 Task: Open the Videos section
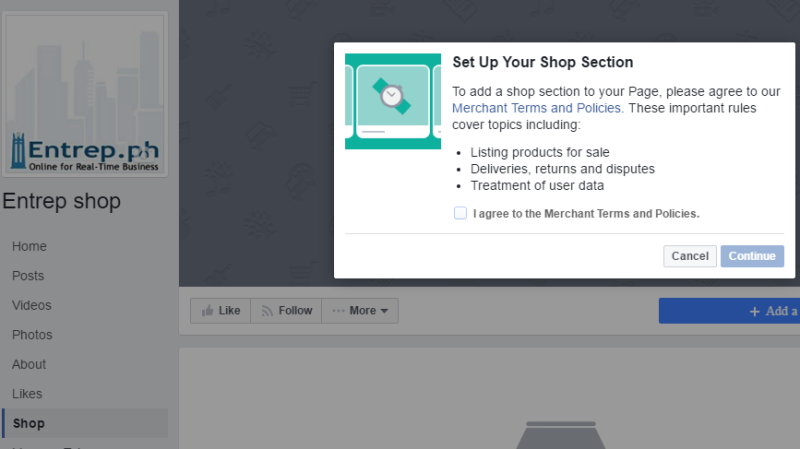click(32, 306)
